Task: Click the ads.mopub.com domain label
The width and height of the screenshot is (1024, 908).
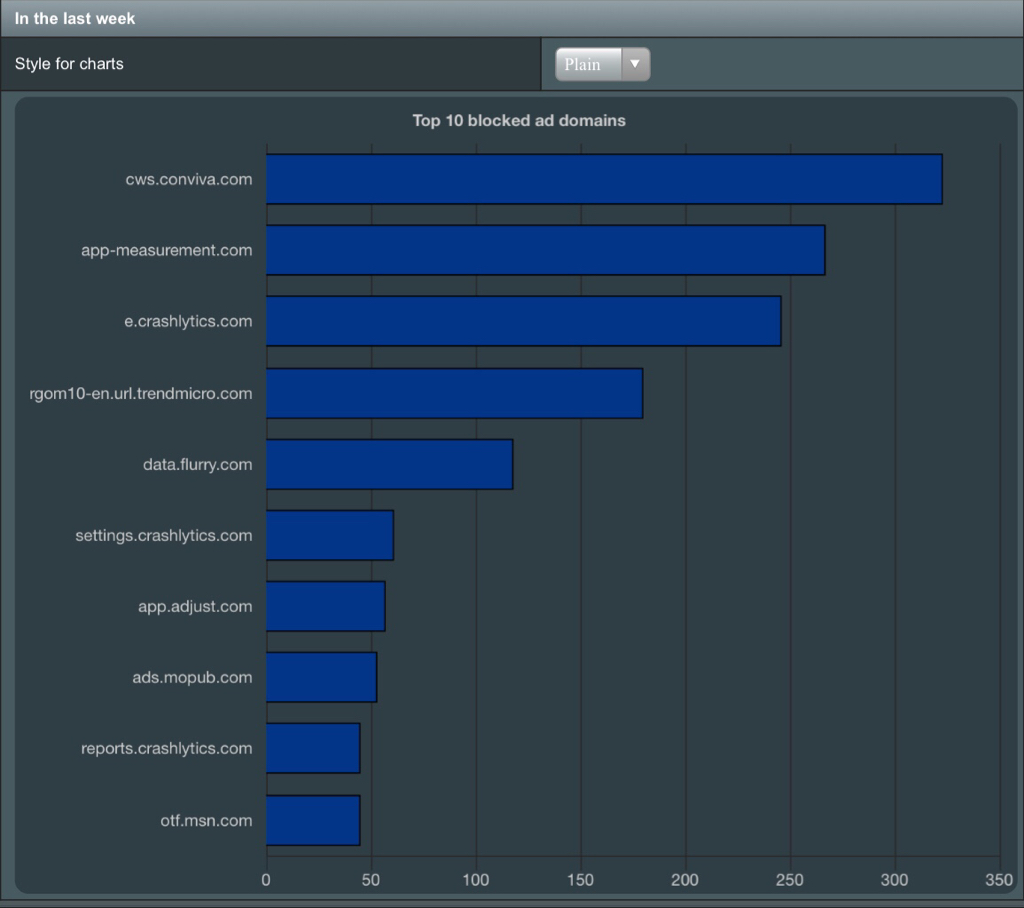Action: point(193,677)
